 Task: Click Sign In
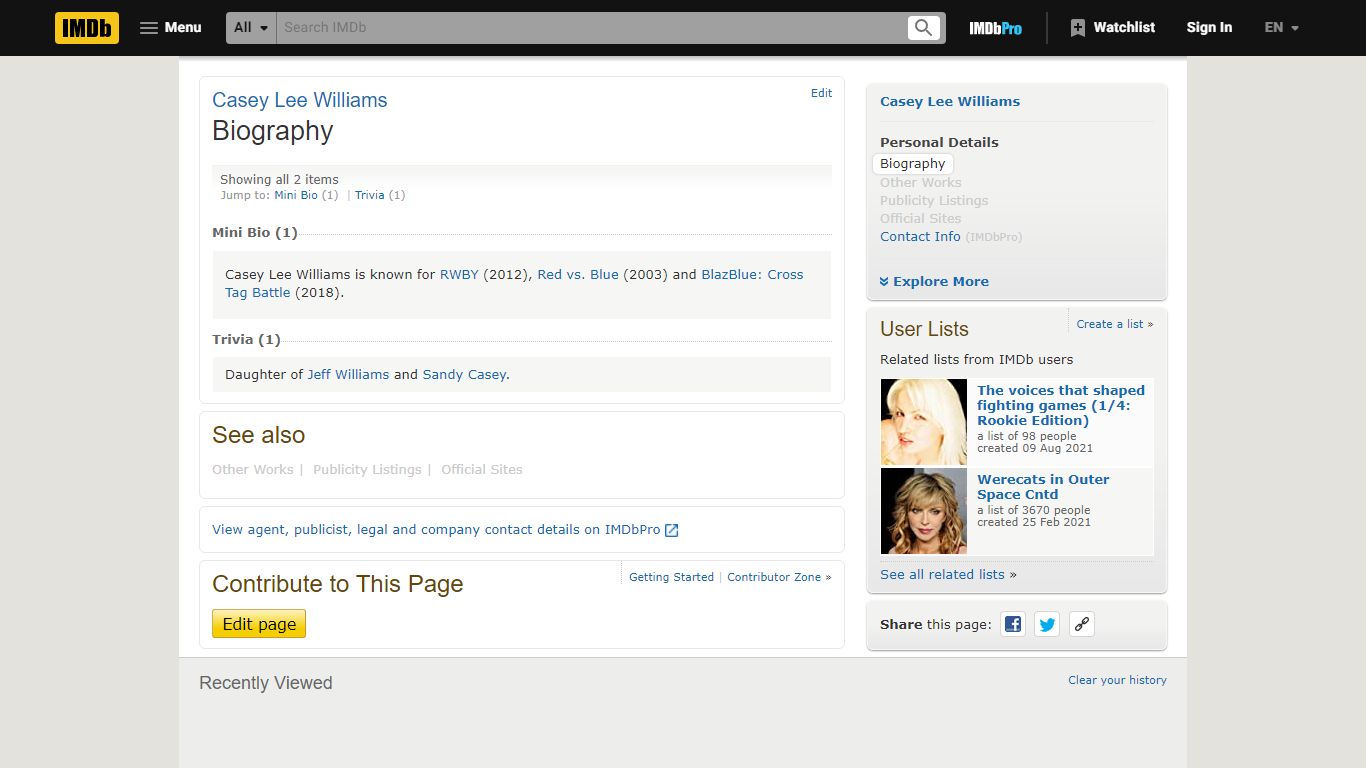1209,28
